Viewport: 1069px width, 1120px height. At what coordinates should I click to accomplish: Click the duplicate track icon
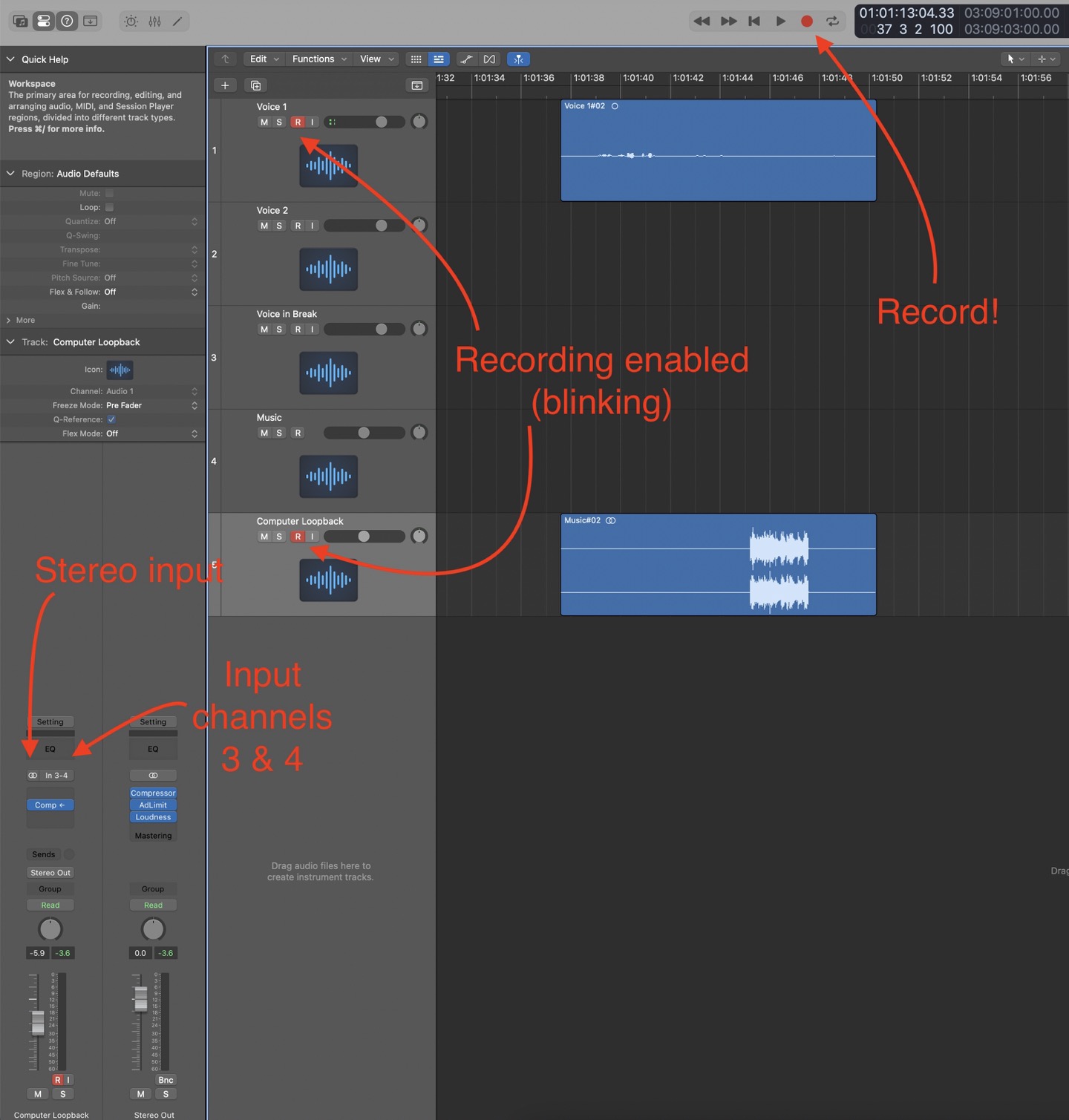click(x=256, y=85)
